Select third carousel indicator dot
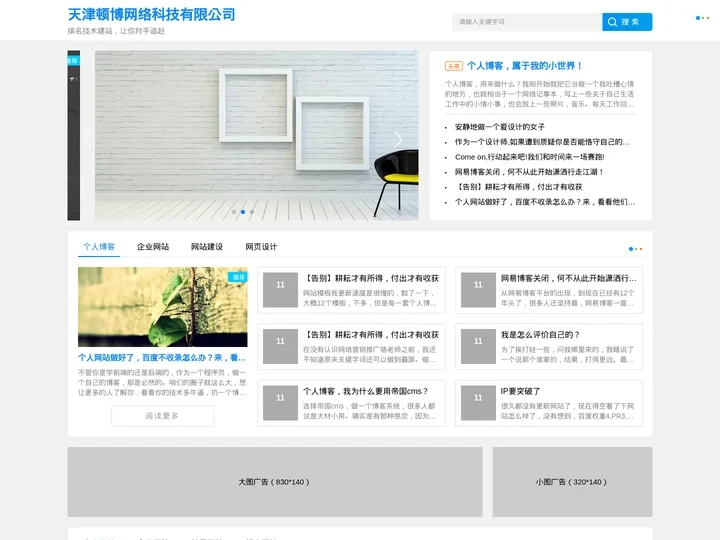The height and width of the screenshot is (540, 720). coord(252,212)
